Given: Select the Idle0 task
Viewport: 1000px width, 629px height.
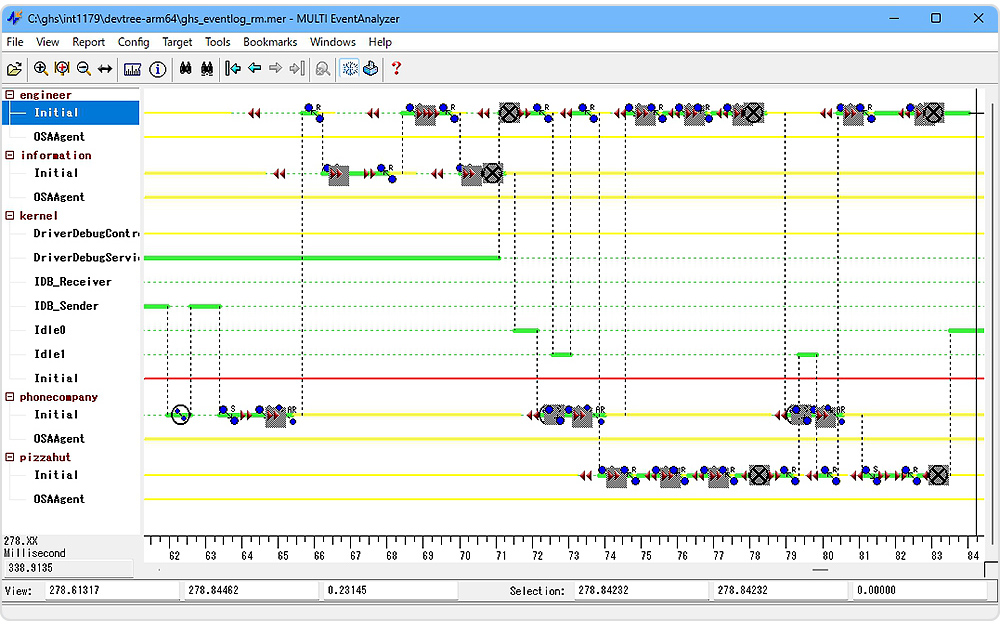Looking at the screenshot, I should click(50, 330).
